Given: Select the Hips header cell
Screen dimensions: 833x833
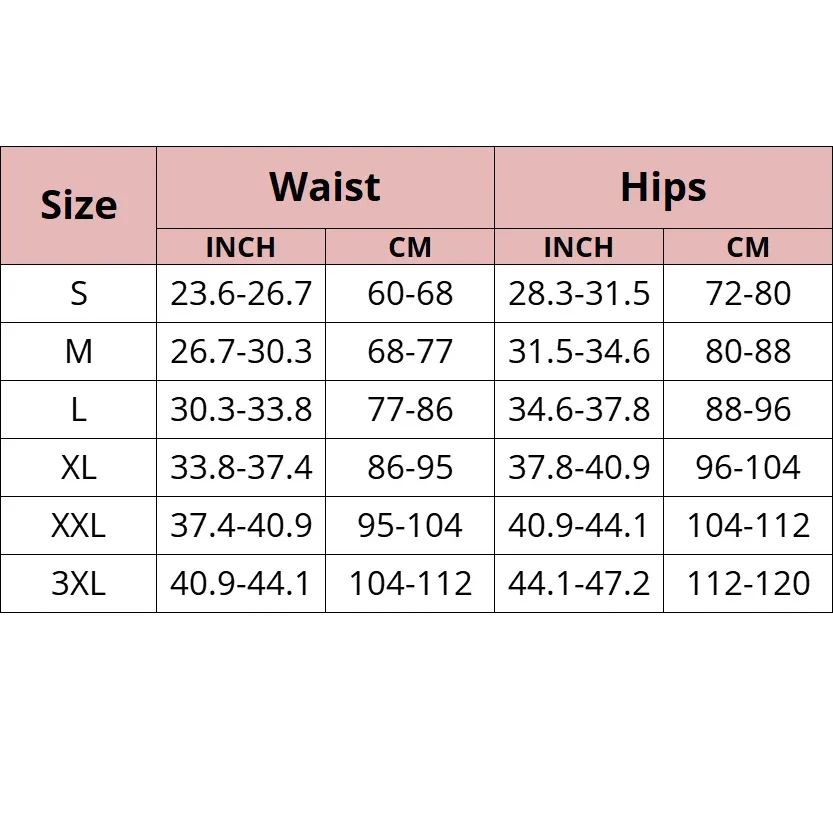Looking at the screenshot, I should (x=663, y=188).
